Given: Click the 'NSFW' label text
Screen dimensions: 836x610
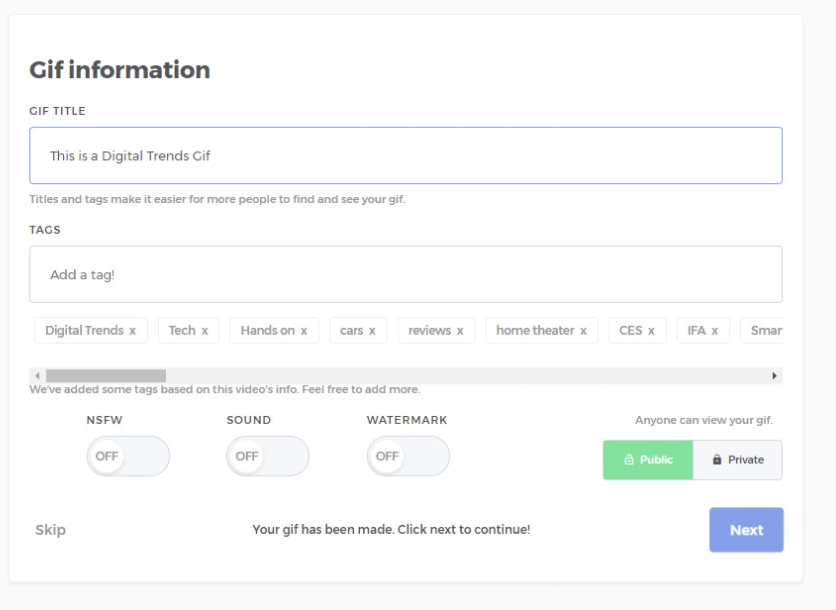Looking at the screenshot, I should (104, 420).
